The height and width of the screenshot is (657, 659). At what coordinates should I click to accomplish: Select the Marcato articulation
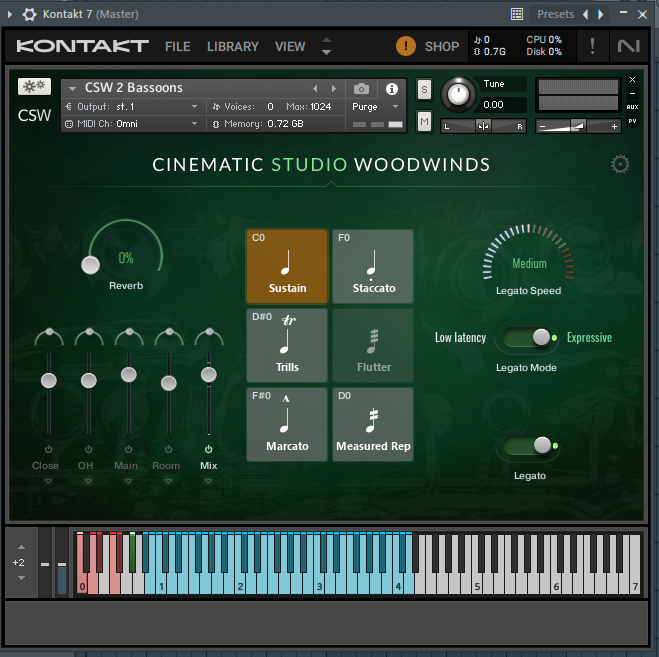point(287,424)
